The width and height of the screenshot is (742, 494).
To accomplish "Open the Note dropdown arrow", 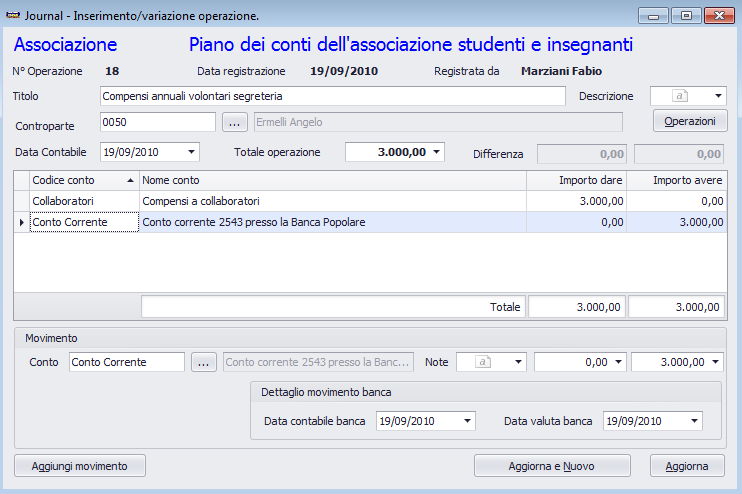I will coord(518,362).
